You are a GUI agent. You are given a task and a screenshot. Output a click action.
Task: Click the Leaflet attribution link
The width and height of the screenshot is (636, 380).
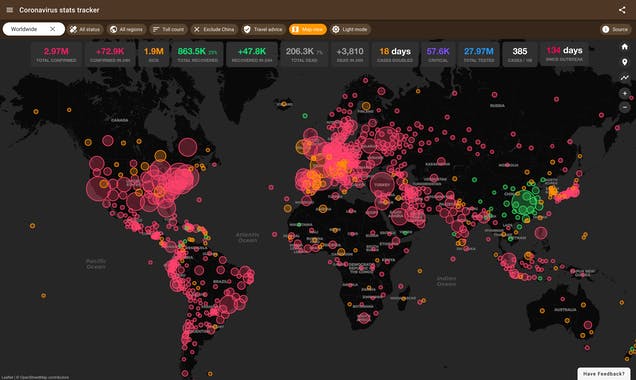7,378
